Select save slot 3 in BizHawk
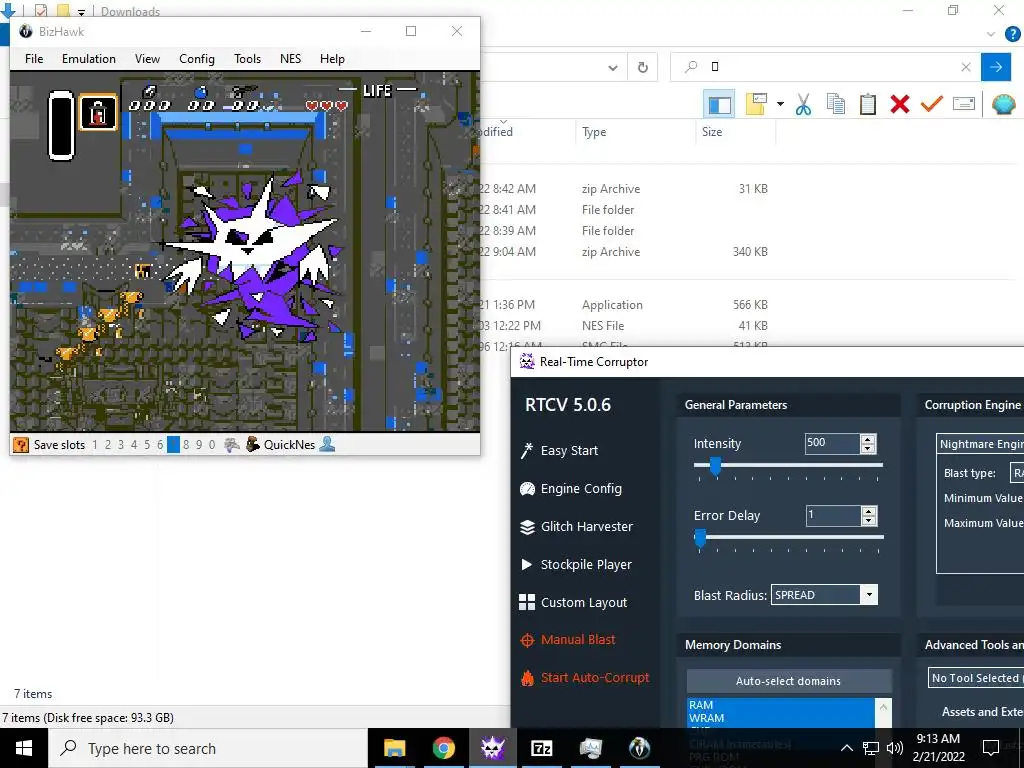The width and height of the screenshot is (1024, 768). (x=121, y=445)
